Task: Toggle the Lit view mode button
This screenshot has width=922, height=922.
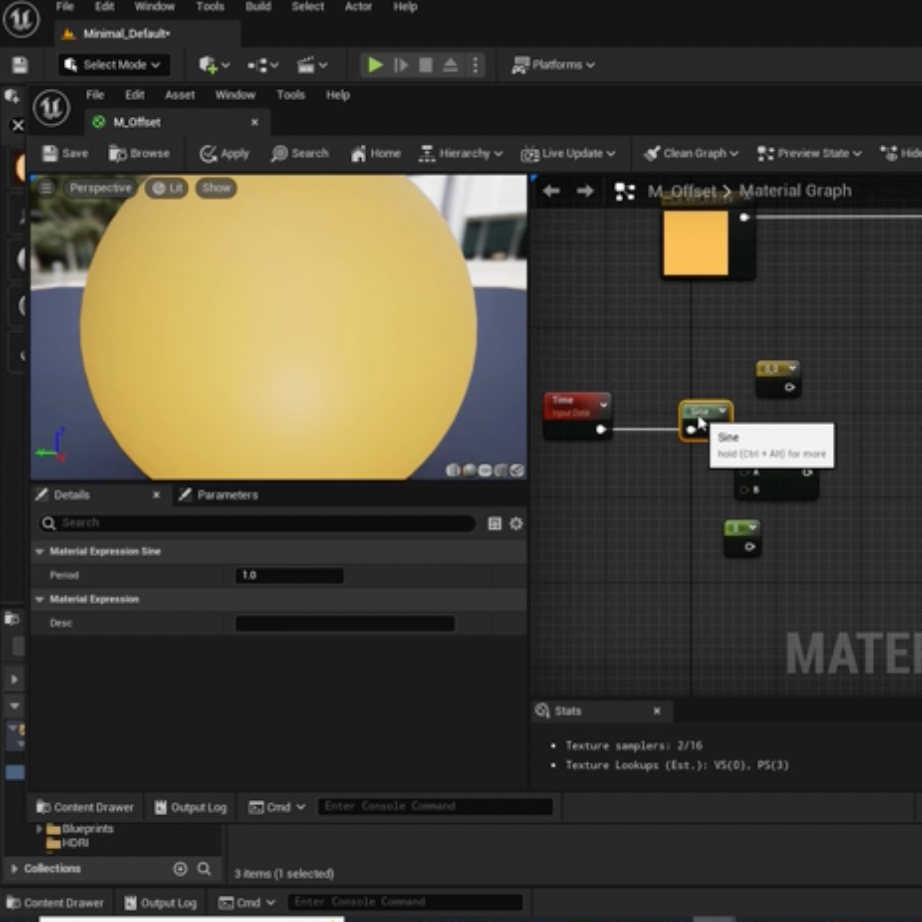Action: point(167,188)
